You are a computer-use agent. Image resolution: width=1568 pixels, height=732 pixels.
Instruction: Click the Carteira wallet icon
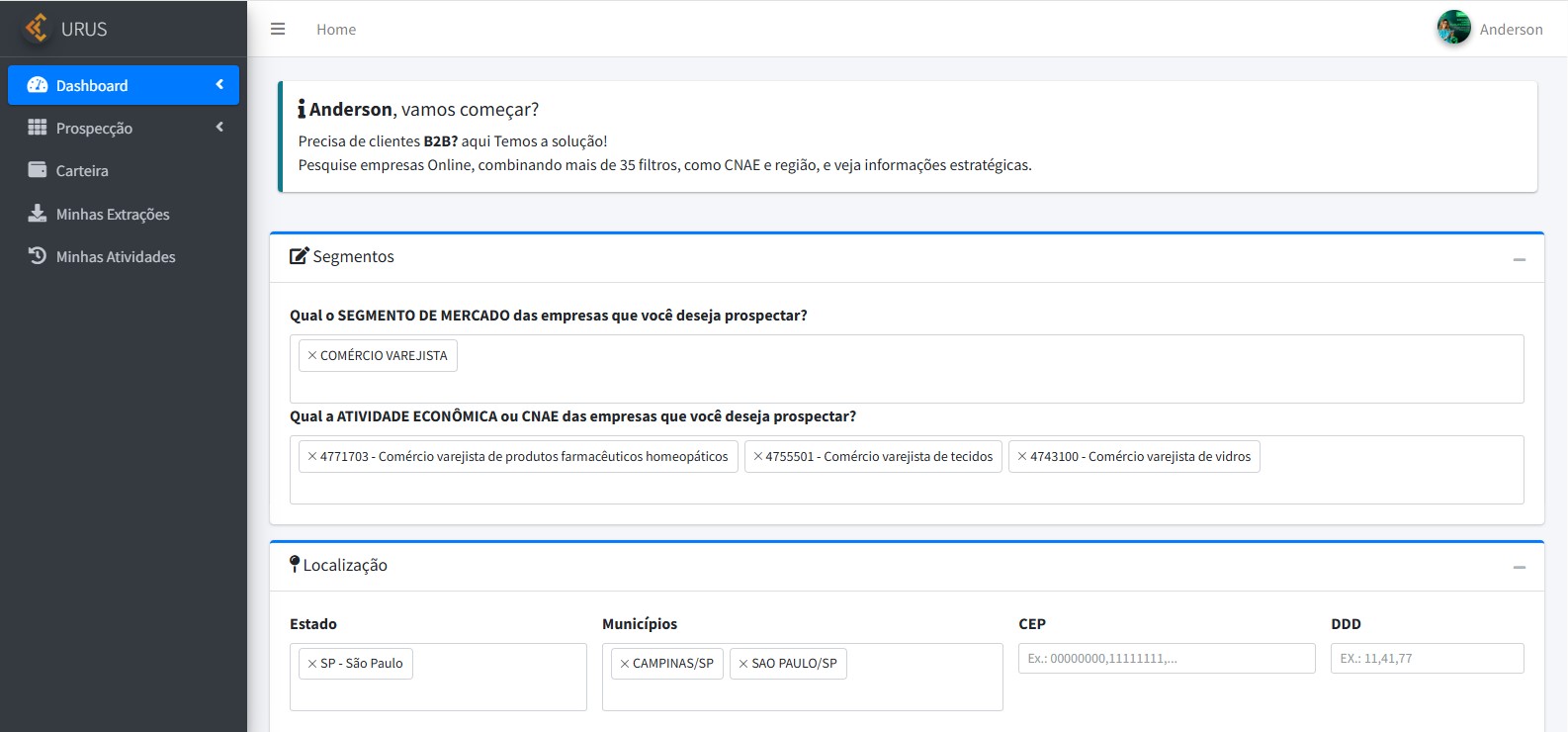(x=38, y=170)
